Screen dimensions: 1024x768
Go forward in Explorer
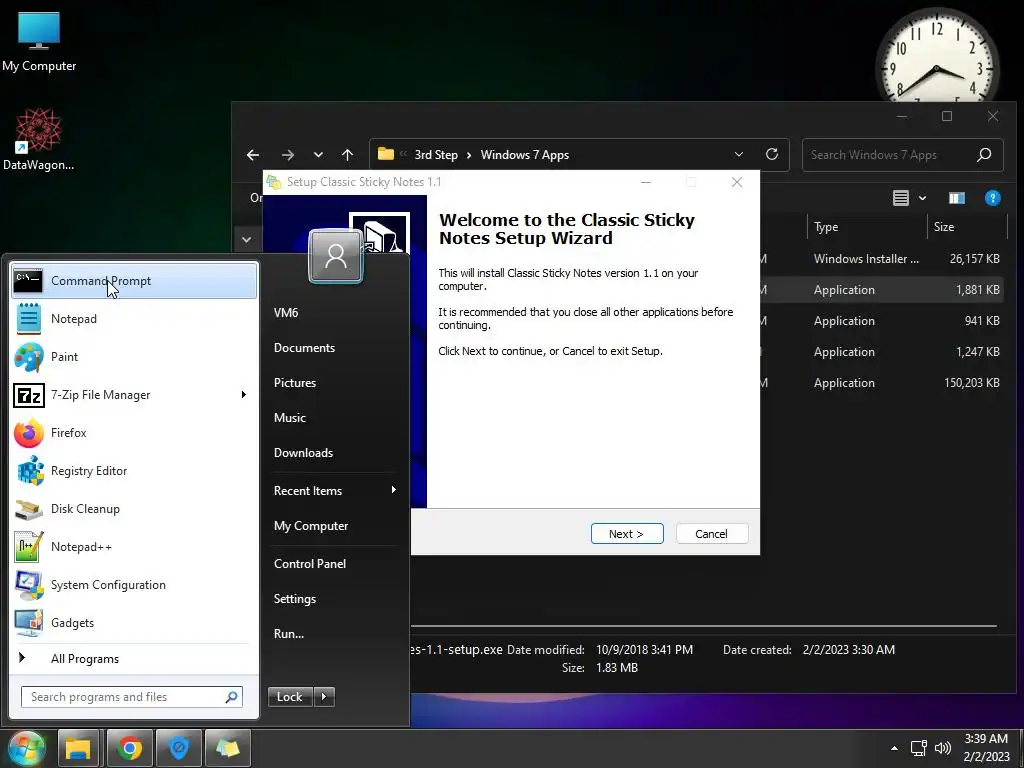point(287,155)
